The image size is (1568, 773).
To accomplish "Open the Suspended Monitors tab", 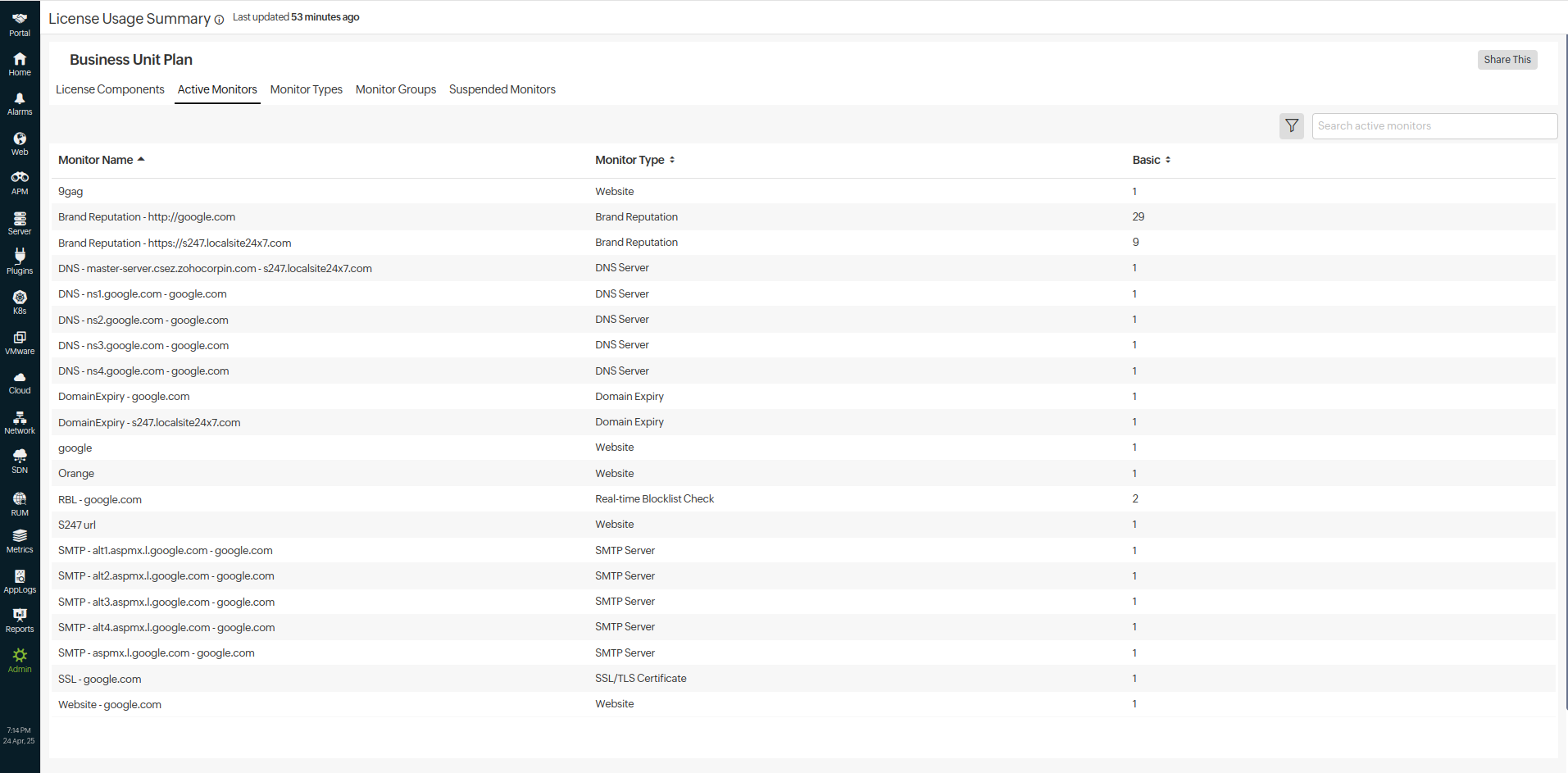I will tap(502, 89).
